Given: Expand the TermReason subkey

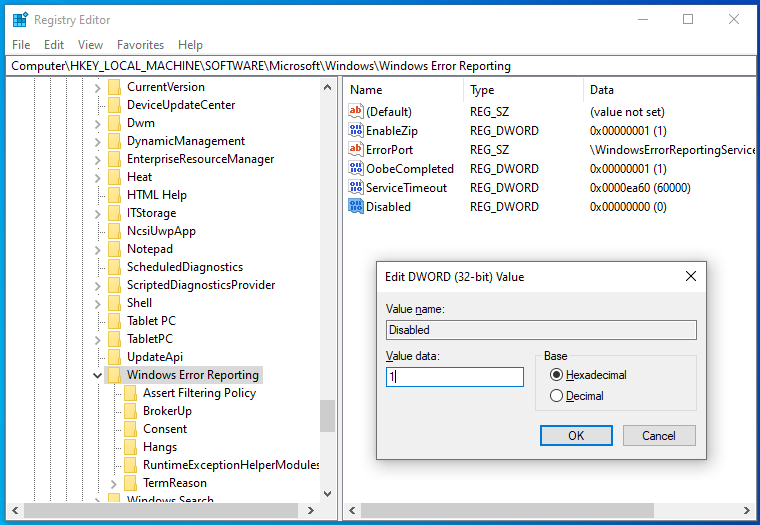Looking at the screenshot, I should click(113, 484).
